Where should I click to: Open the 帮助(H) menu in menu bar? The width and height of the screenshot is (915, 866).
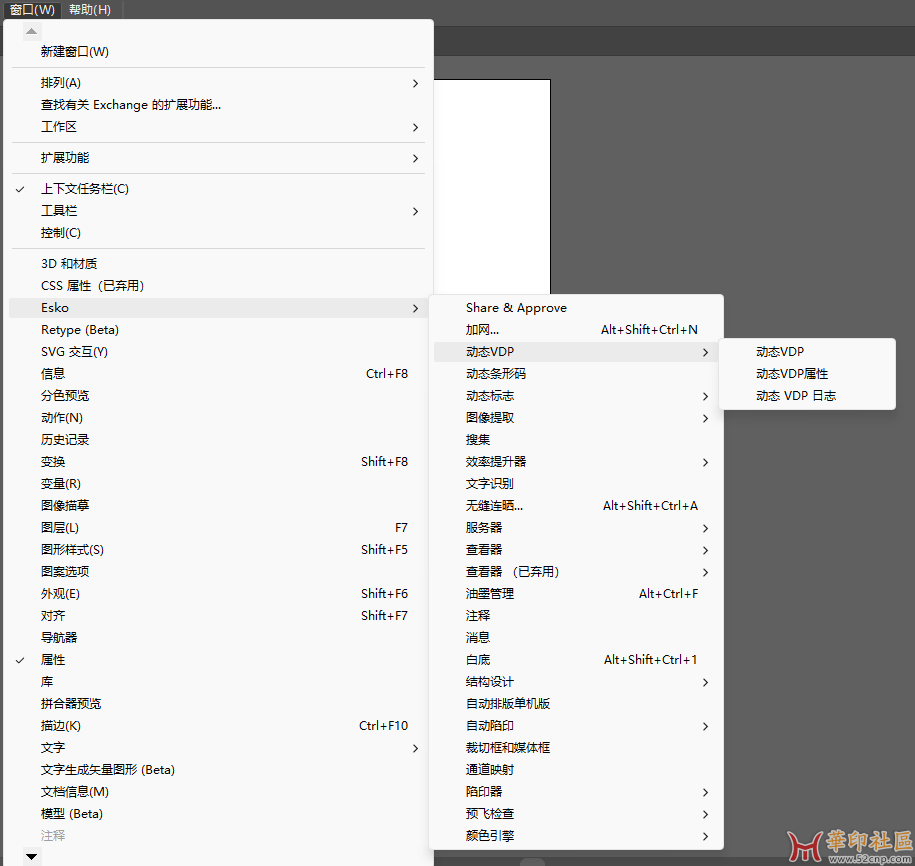coord(89,10)
